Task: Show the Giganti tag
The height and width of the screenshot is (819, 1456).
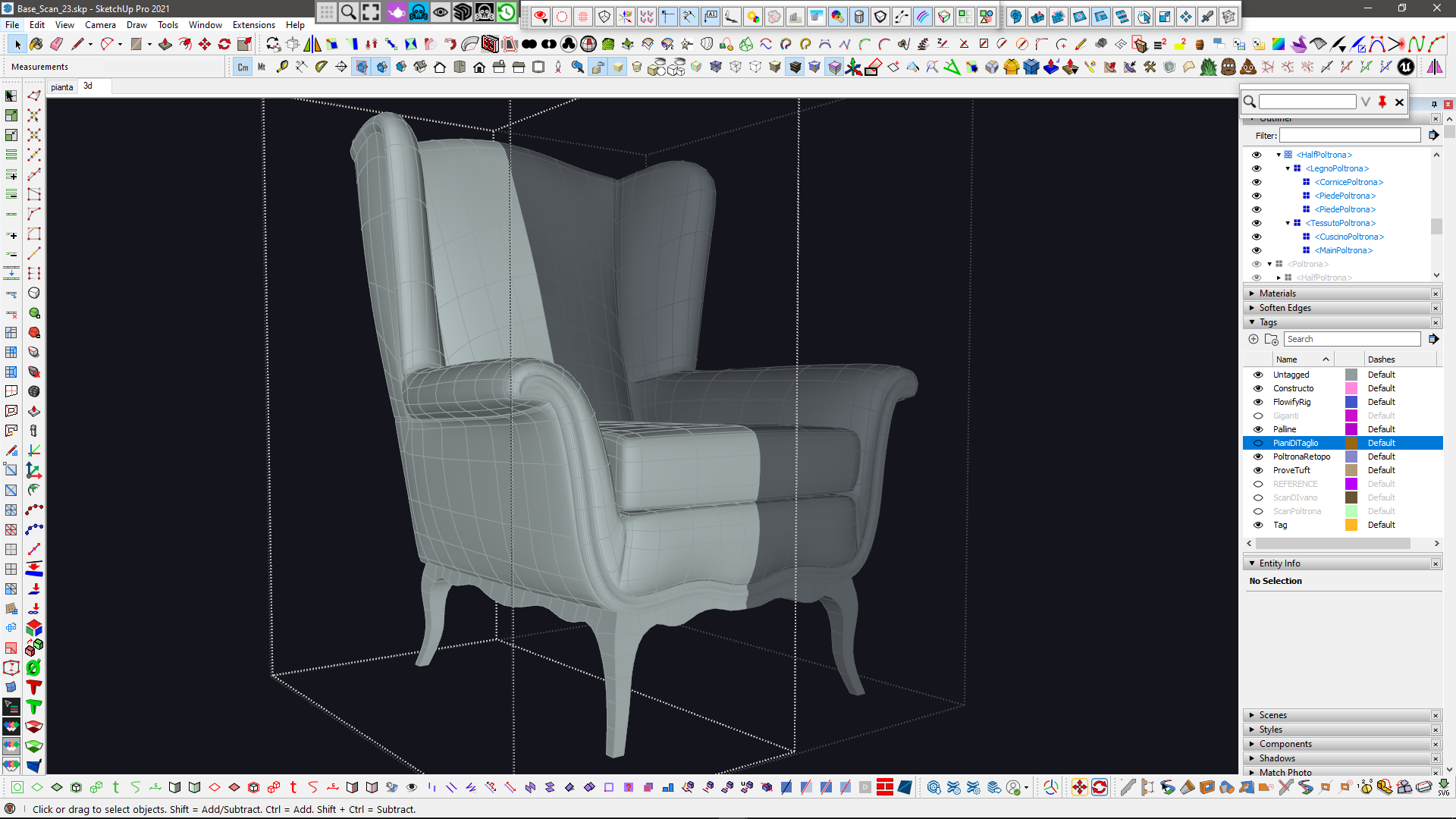Action: pyautogui.click(x=1258, y=416)
